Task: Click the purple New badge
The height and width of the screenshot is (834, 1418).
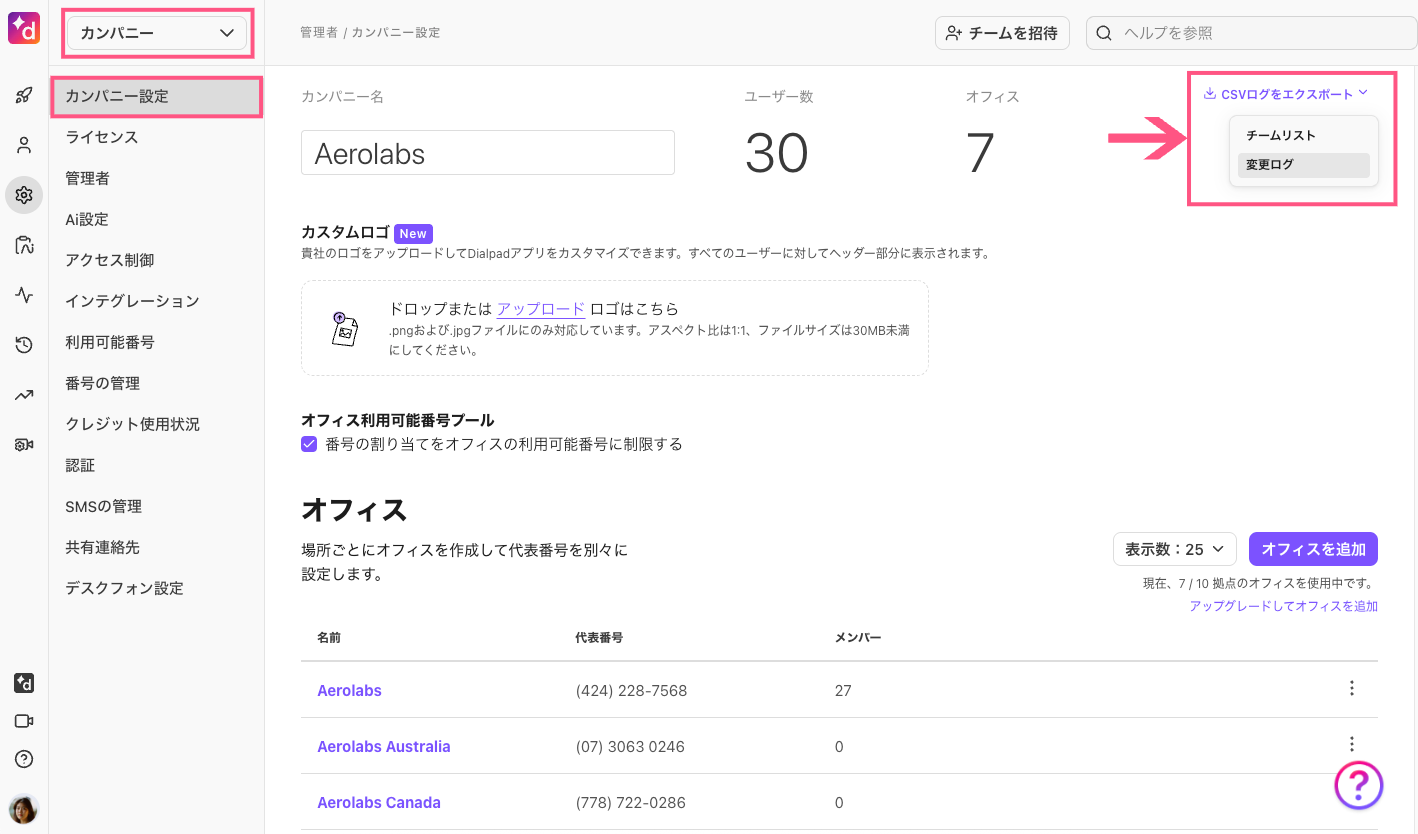Action: [413, 233]
